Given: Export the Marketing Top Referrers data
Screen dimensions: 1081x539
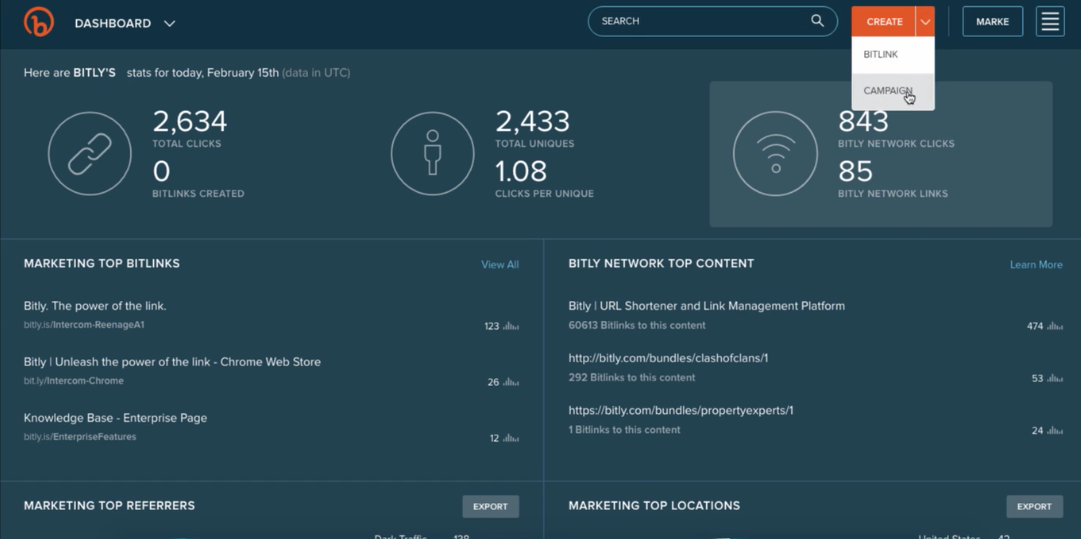Looking at the screenshot, I should 490,507.
